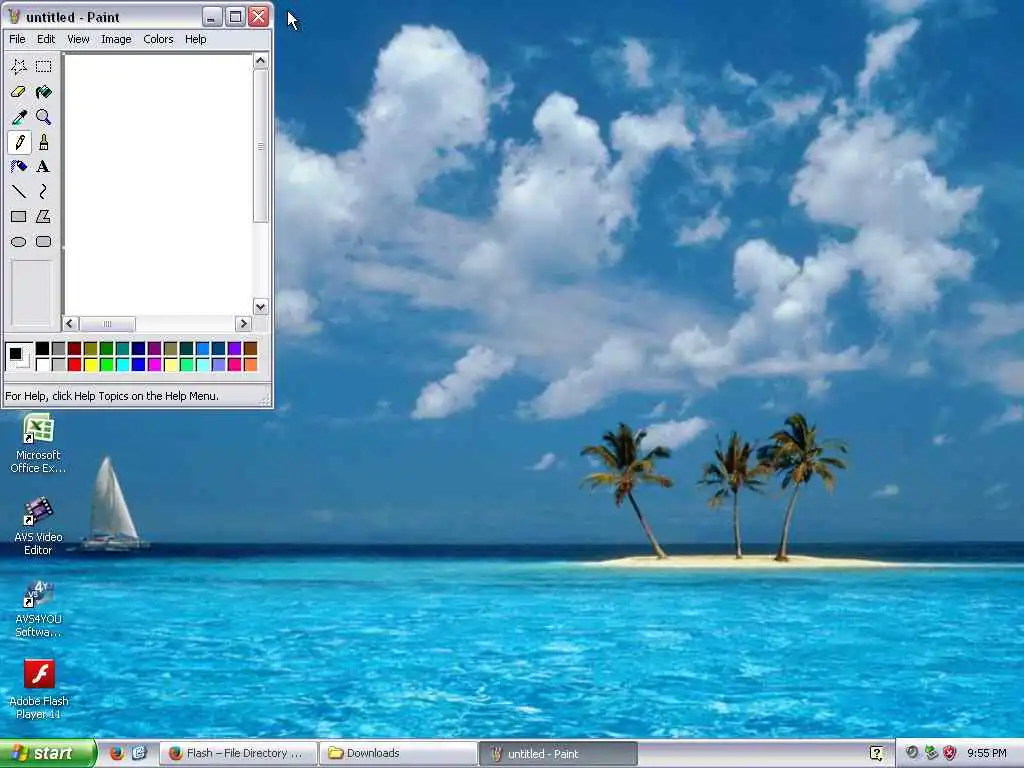Select the Free-Form Select tool
Image resolution: width=1024 pixels, height=768 pixels.
[18, 66]
